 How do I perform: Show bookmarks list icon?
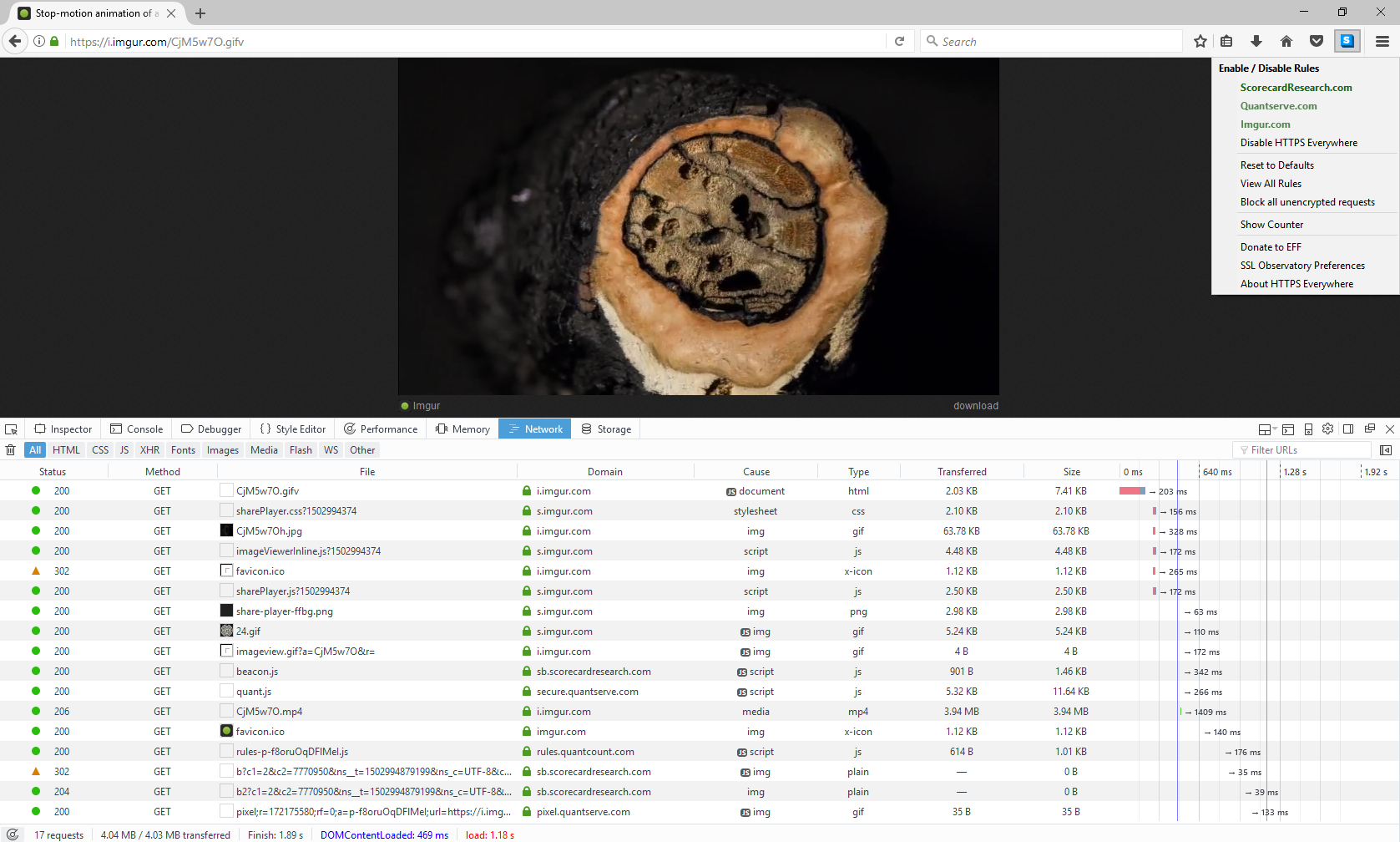tap(1226, 41)
